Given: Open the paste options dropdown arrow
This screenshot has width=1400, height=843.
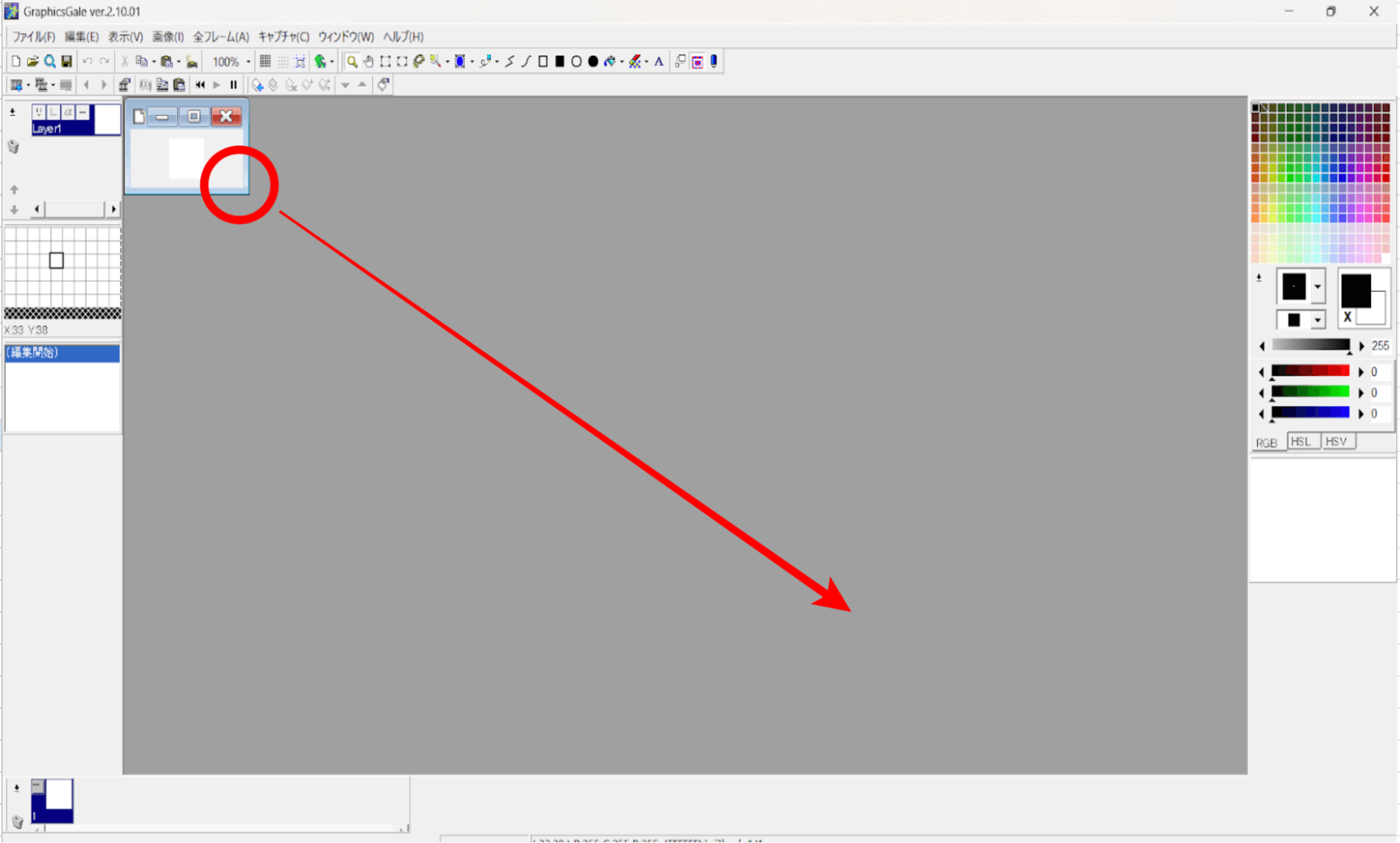Looking at the screenshot, I should (179, 62).
